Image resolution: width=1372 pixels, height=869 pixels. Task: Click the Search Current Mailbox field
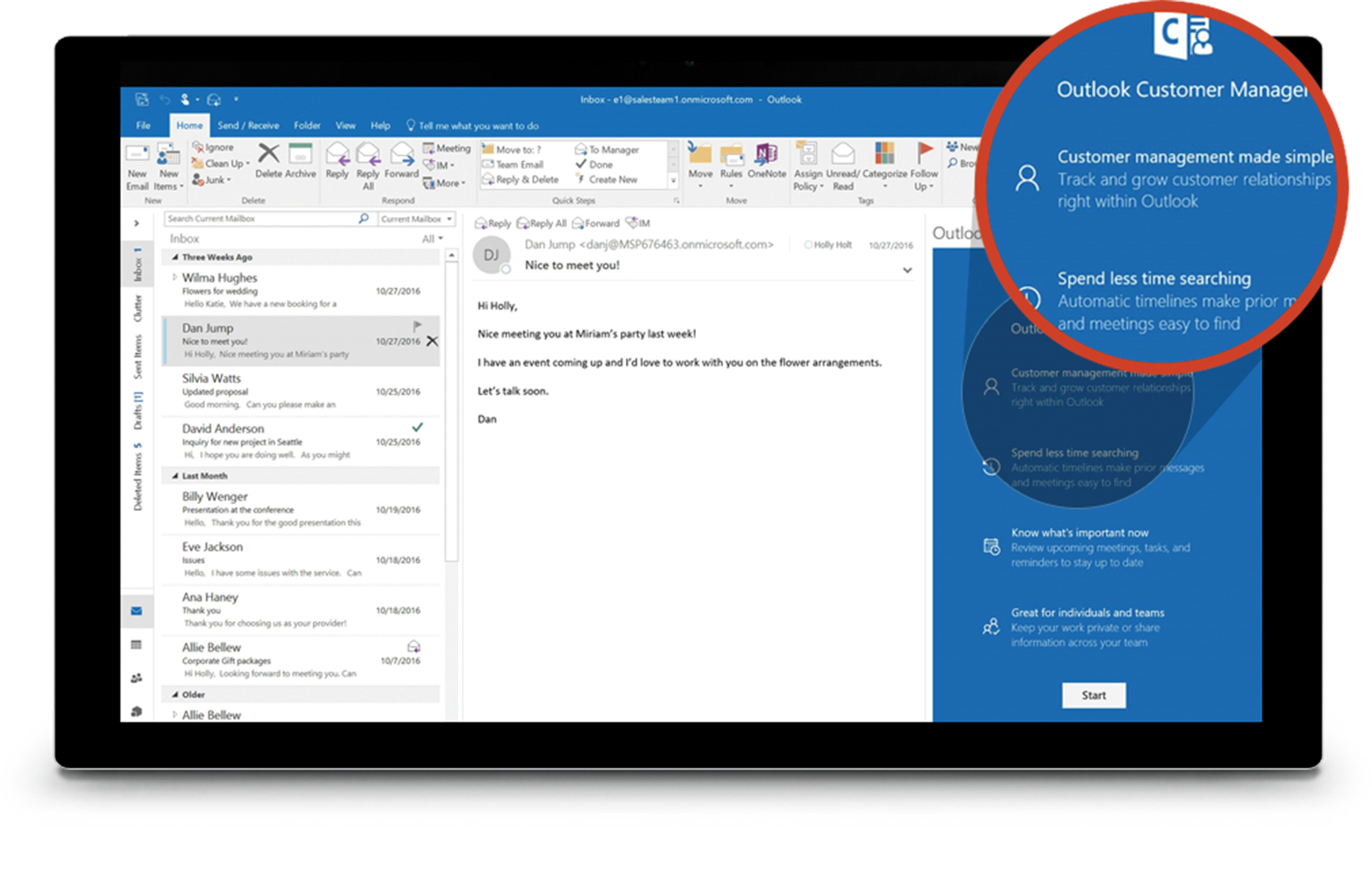click(x=261, y=219)
